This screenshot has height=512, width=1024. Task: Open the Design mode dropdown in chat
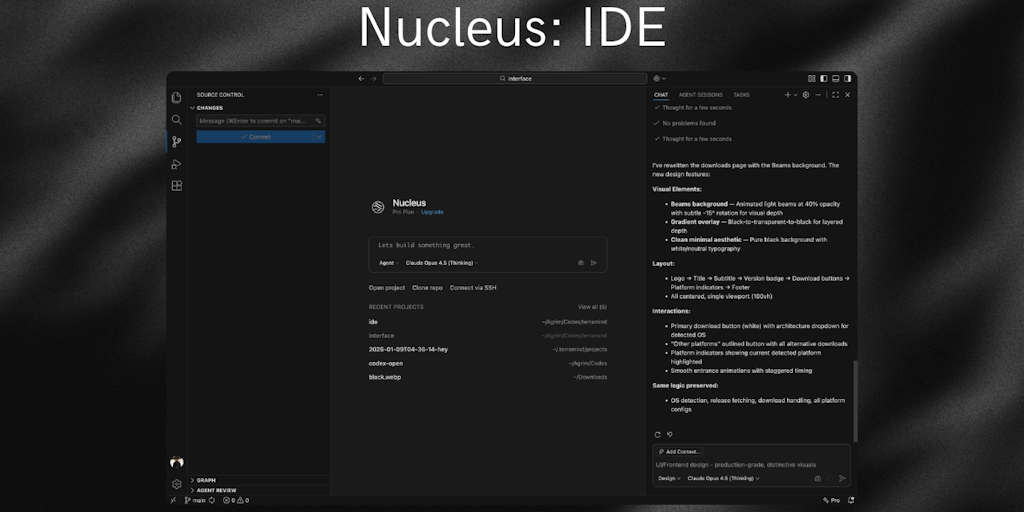point(668,478)
